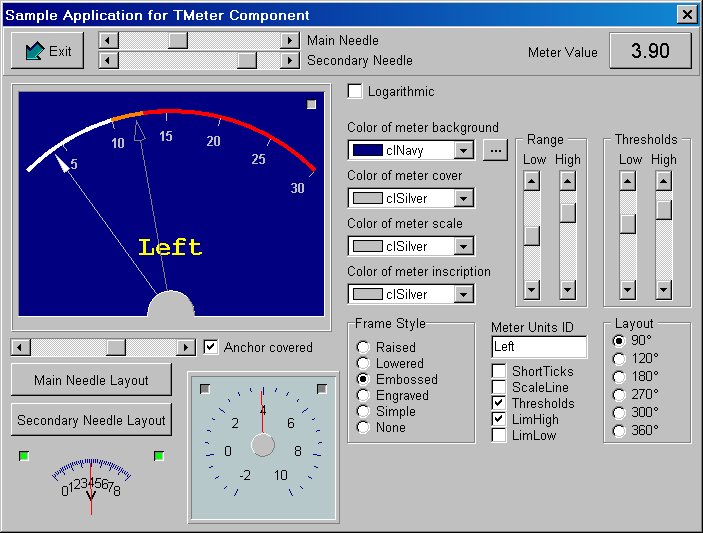The height and width of the screenshot is (533, 703).
Task: Click the ellipsis button beside background color
Action: tap(495, 150)
